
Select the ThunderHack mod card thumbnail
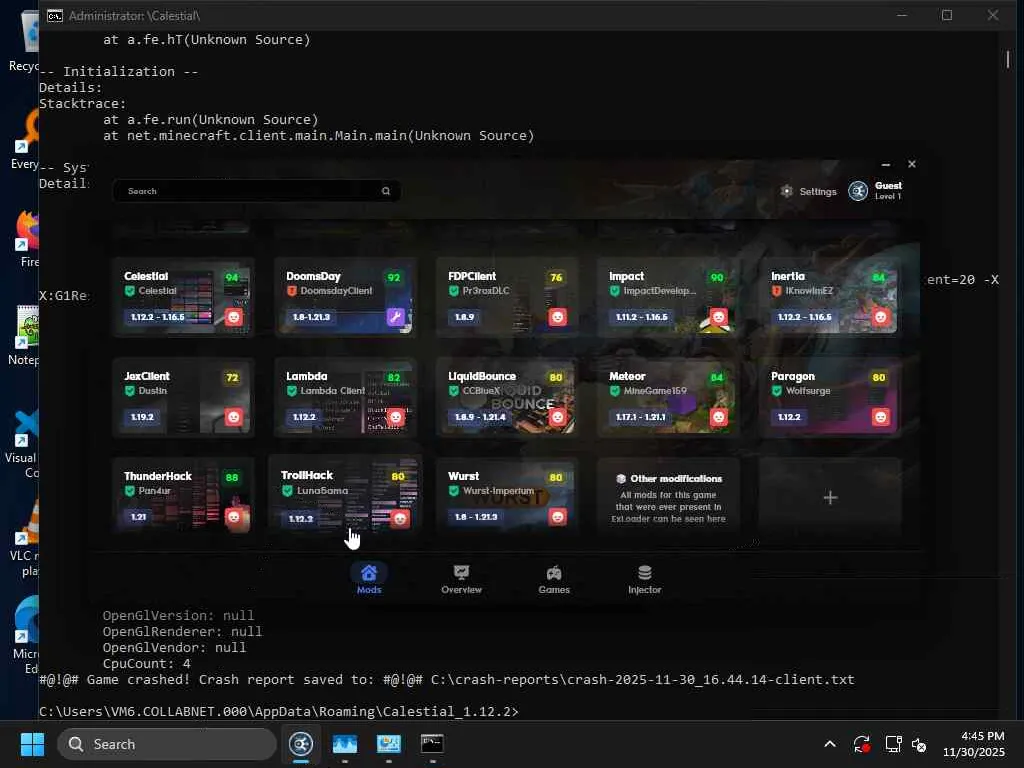click(x=183, y=497)
